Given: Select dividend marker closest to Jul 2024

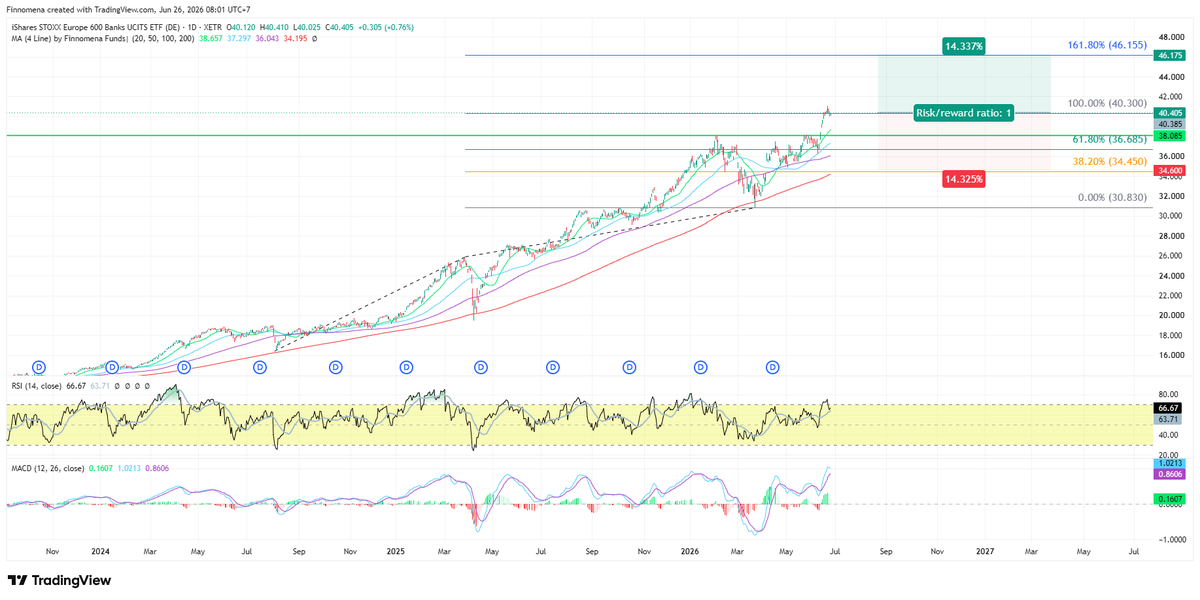Looking at the screenshot, I should click(x=260, y=368).
